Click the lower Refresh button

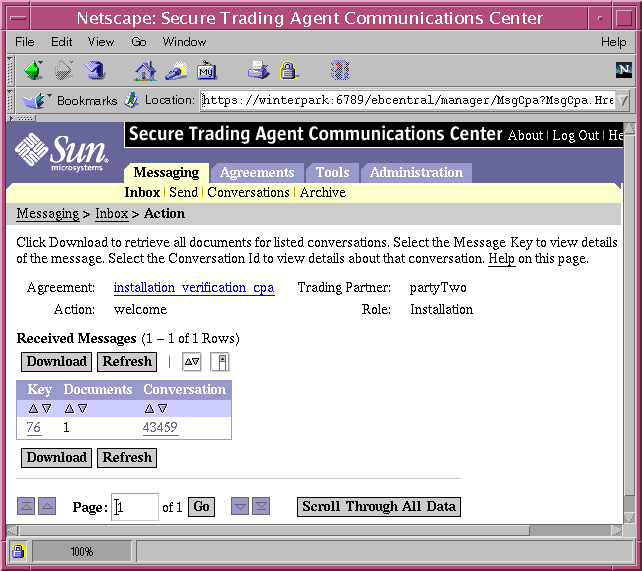point(127,458)
